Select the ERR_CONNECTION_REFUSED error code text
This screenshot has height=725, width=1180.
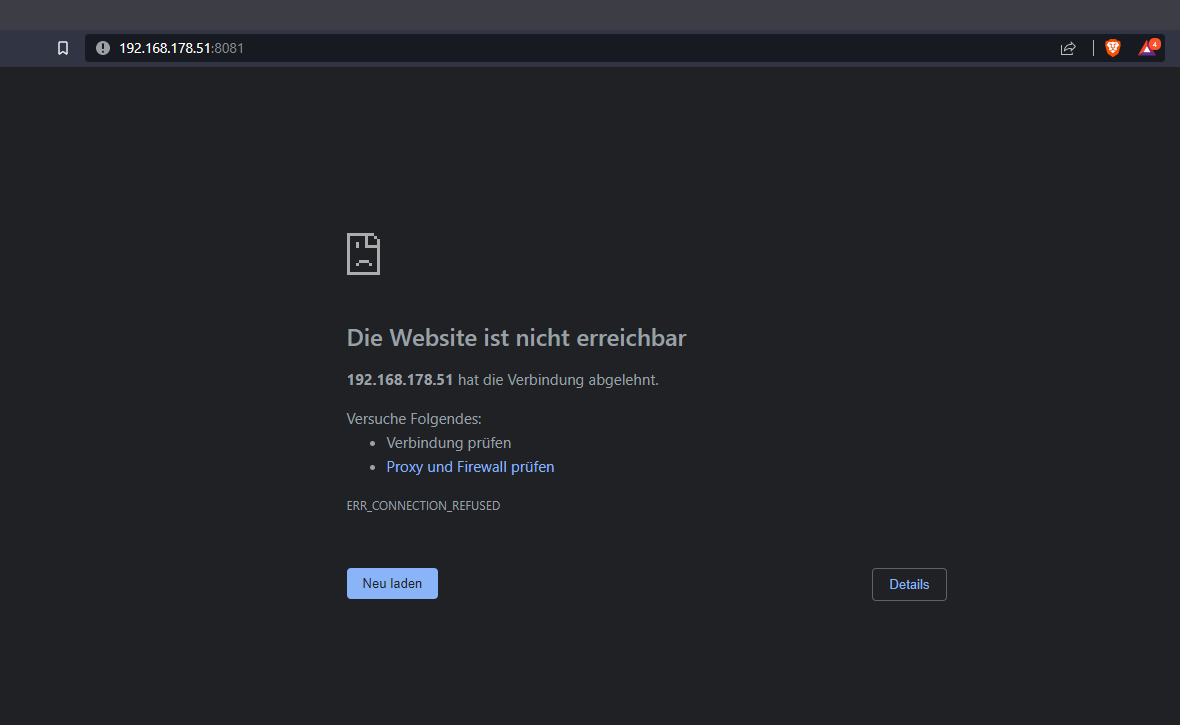point(423,506)
